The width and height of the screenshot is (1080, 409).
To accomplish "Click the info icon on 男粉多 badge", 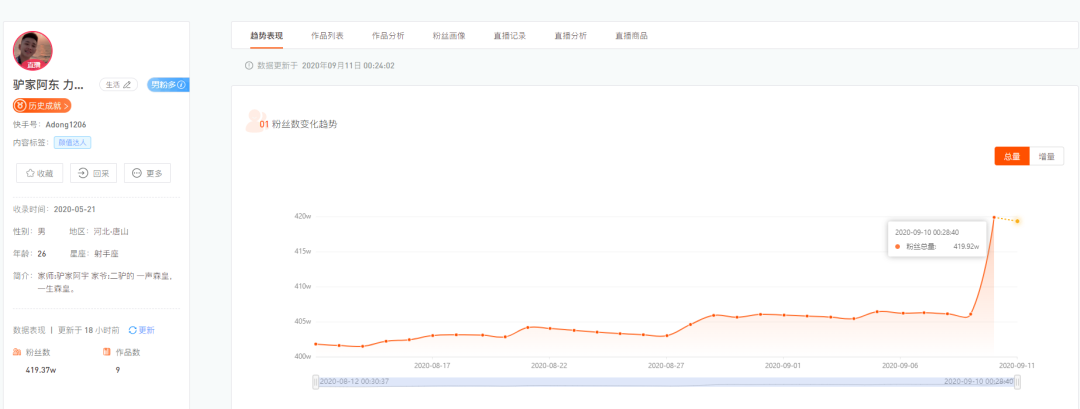I will click(181, 85).
